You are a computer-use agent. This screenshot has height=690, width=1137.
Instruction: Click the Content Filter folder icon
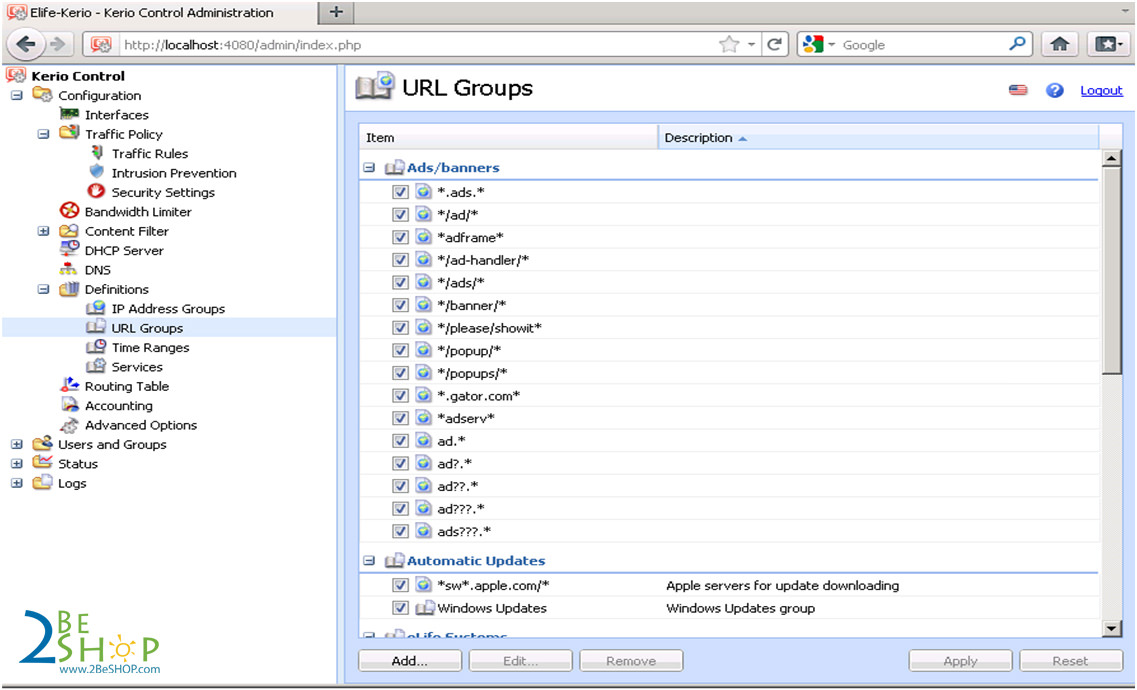tap(69, 230)
